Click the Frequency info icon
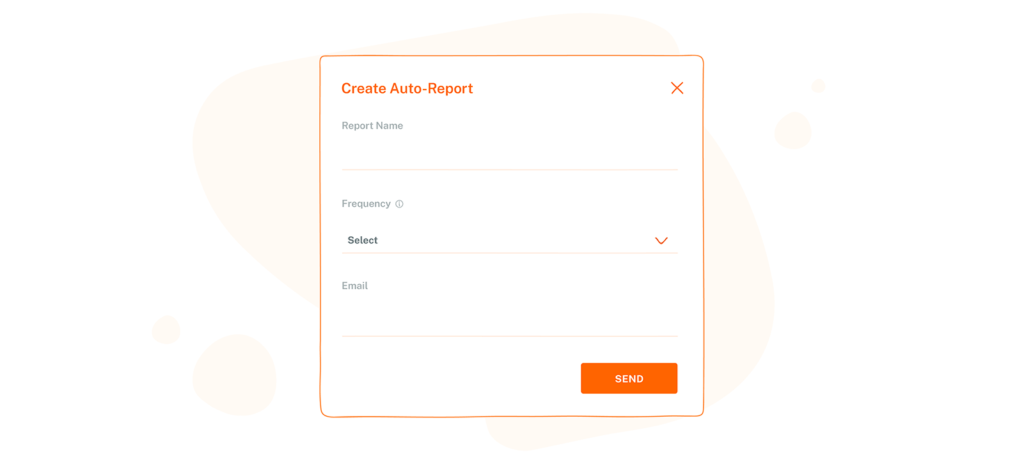 click(399, 204)
